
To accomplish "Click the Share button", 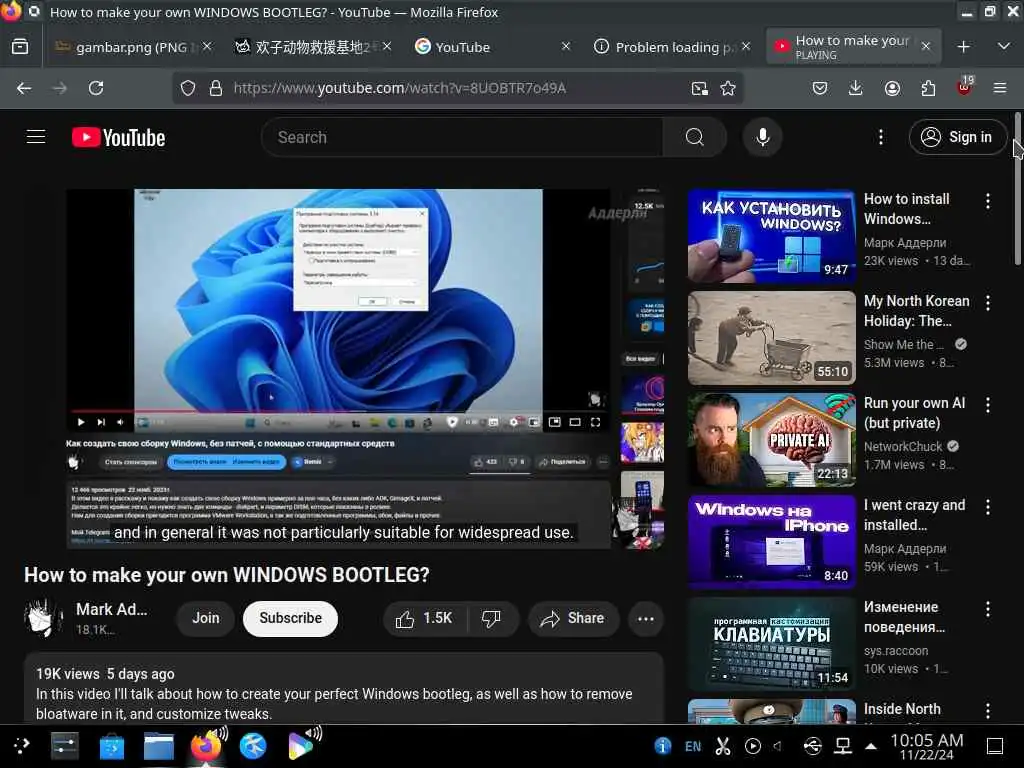I will [x=573, y=618].
